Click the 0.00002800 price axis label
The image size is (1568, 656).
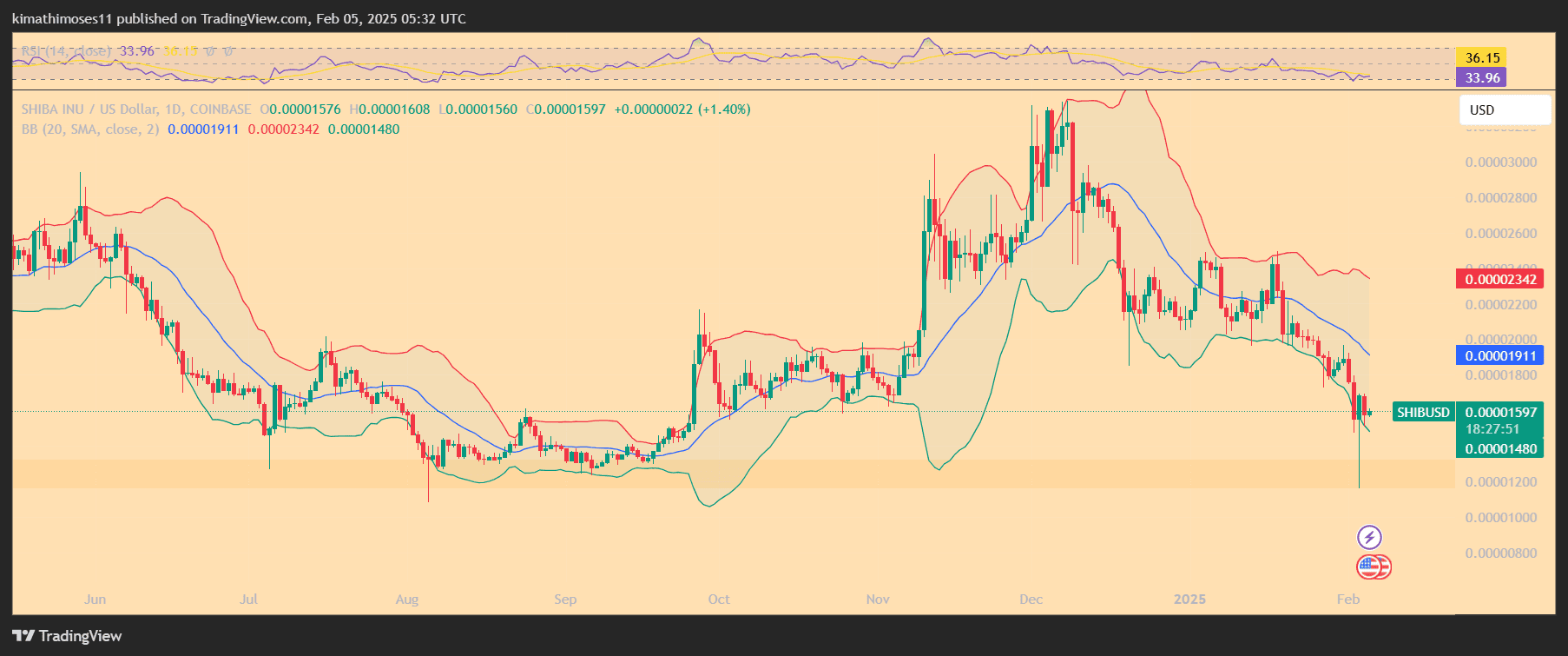coord(1501,198)
